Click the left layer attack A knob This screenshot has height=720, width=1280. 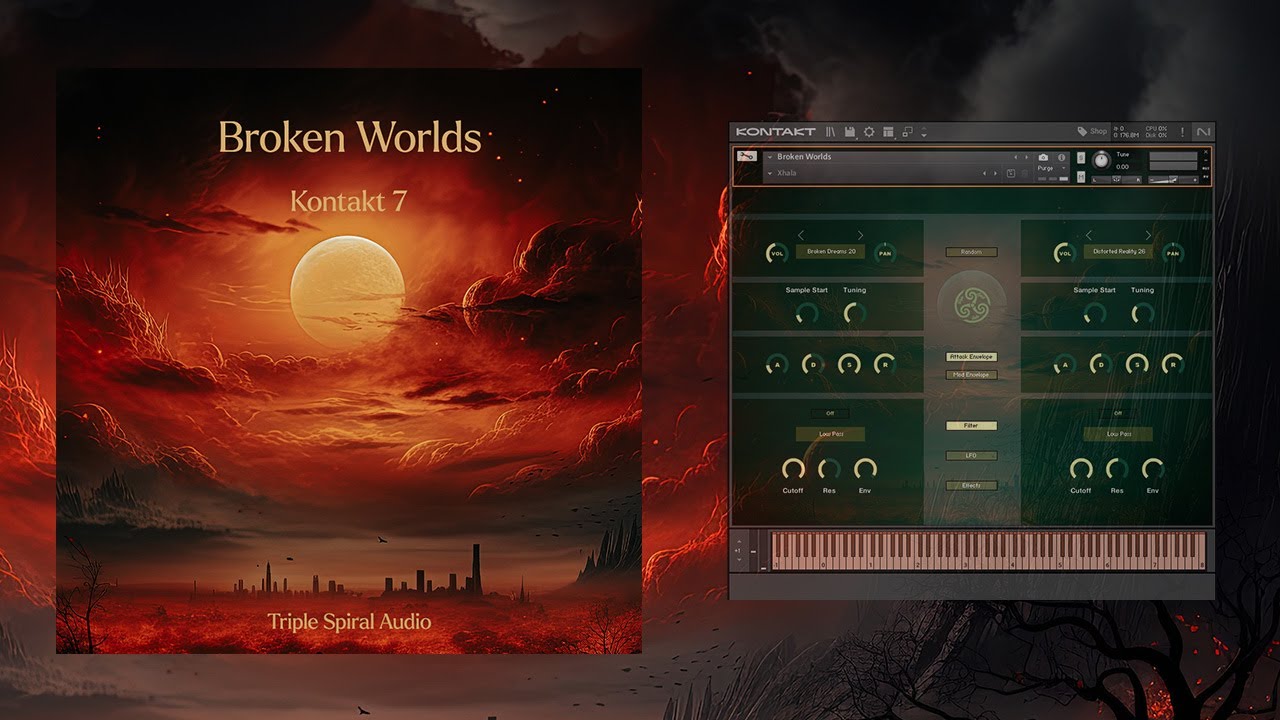(777, 365)
